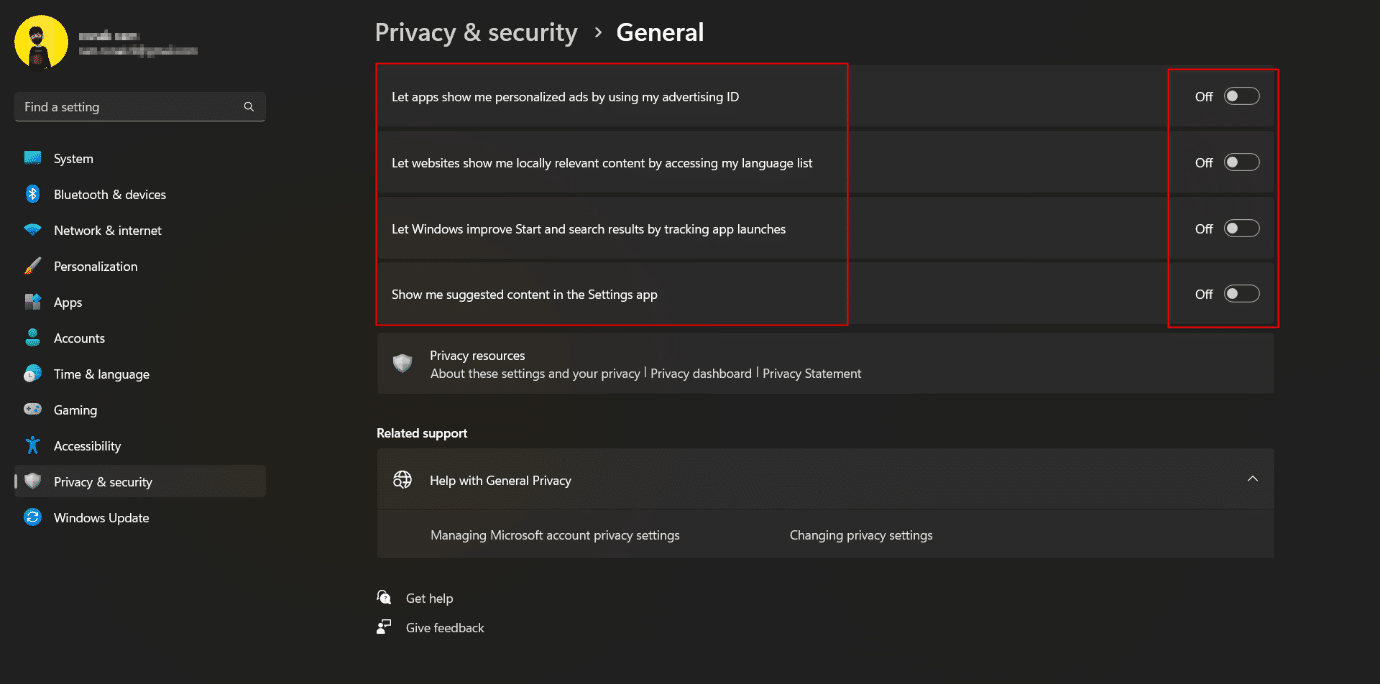The width and height of the screenshot is (1380, 684).
Task: Click the locally relevant content setting description
Action: 602,163
